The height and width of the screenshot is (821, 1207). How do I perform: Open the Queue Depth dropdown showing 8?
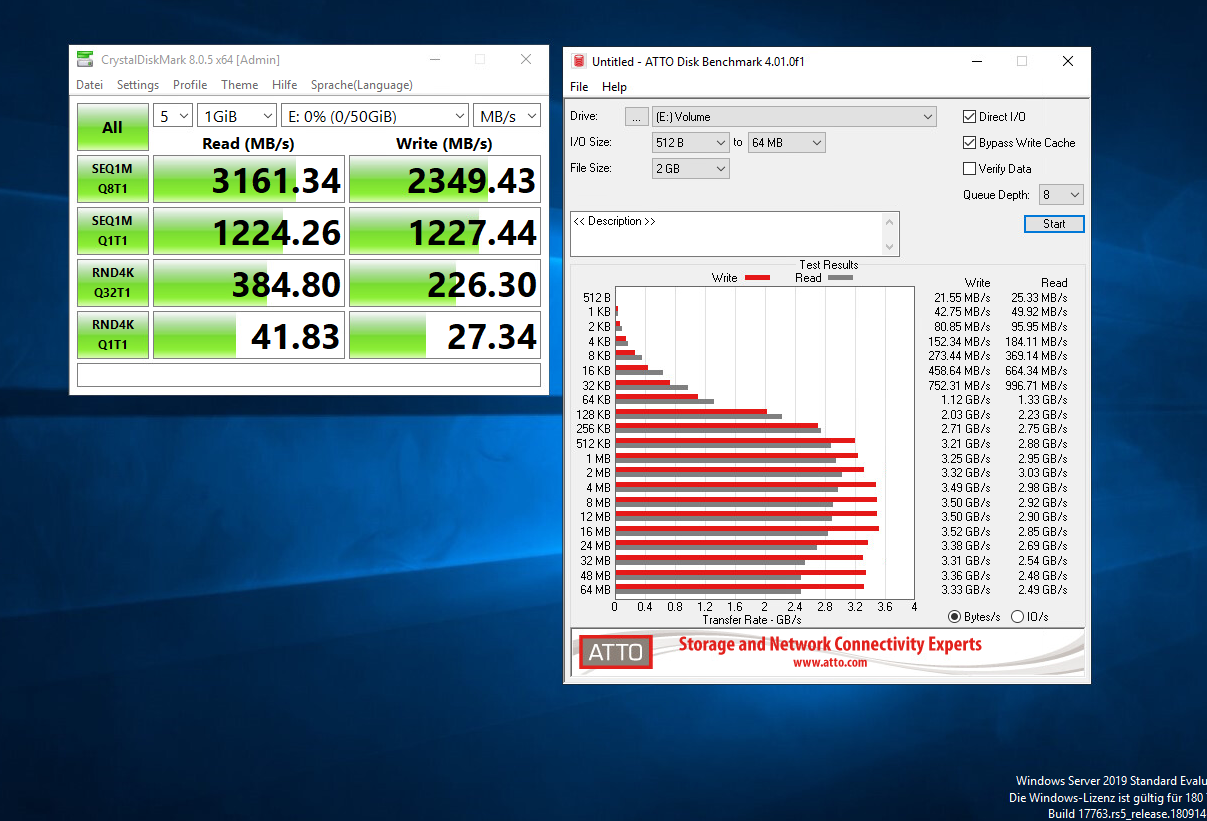point(1061,195)
